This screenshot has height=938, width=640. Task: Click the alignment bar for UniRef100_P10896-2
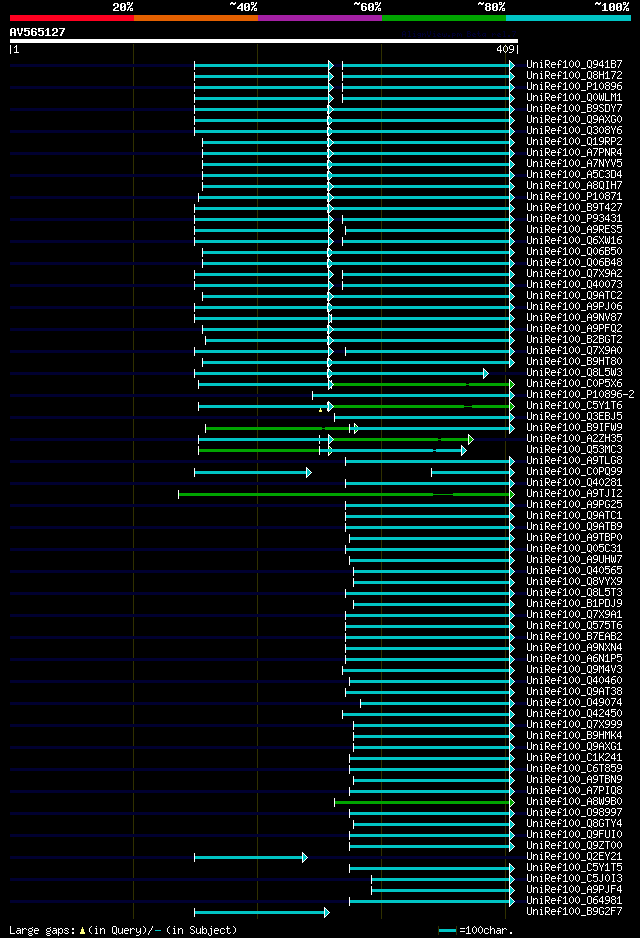[413, 395]
